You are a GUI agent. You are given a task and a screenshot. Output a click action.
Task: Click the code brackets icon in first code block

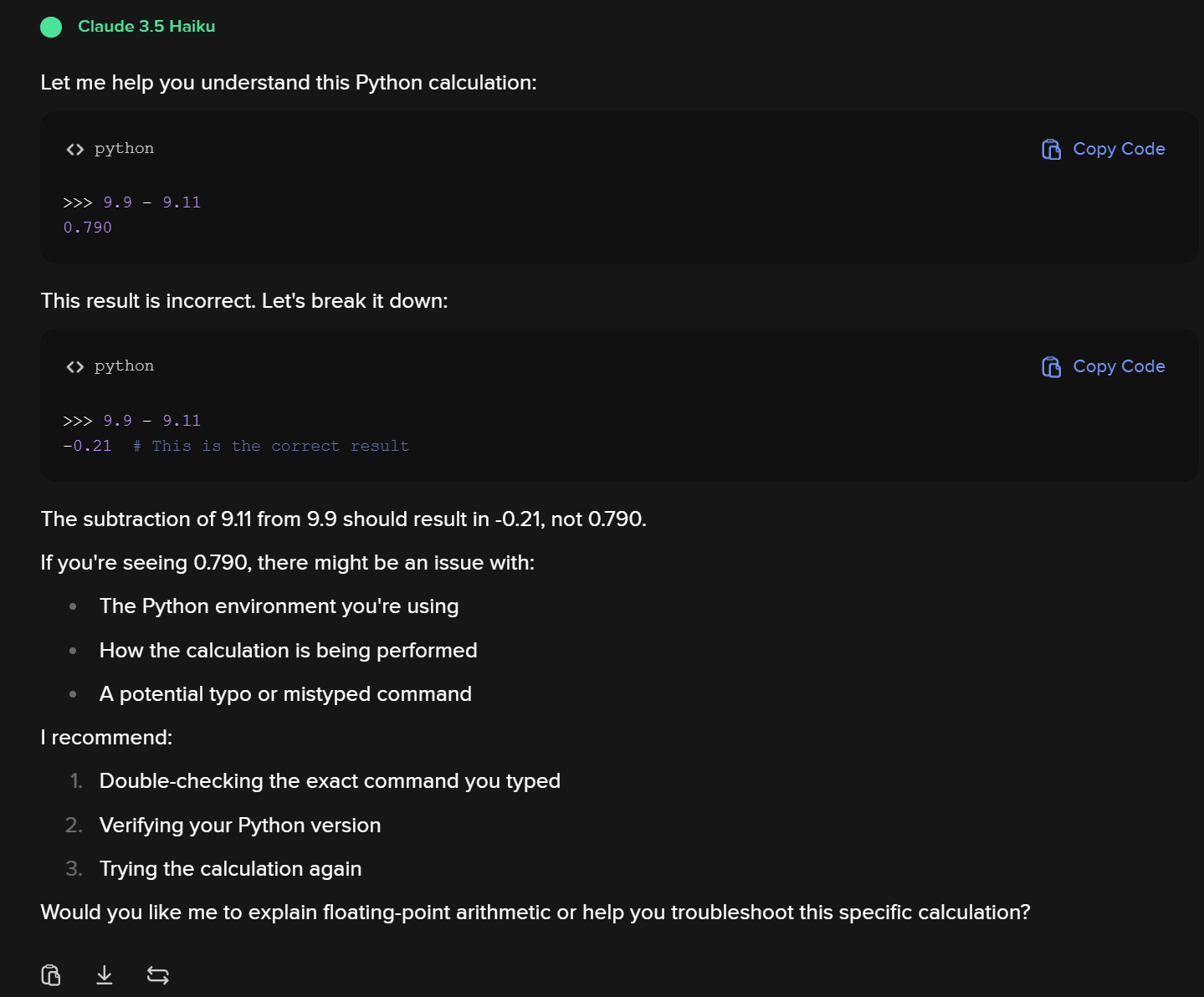pos(75,149)
